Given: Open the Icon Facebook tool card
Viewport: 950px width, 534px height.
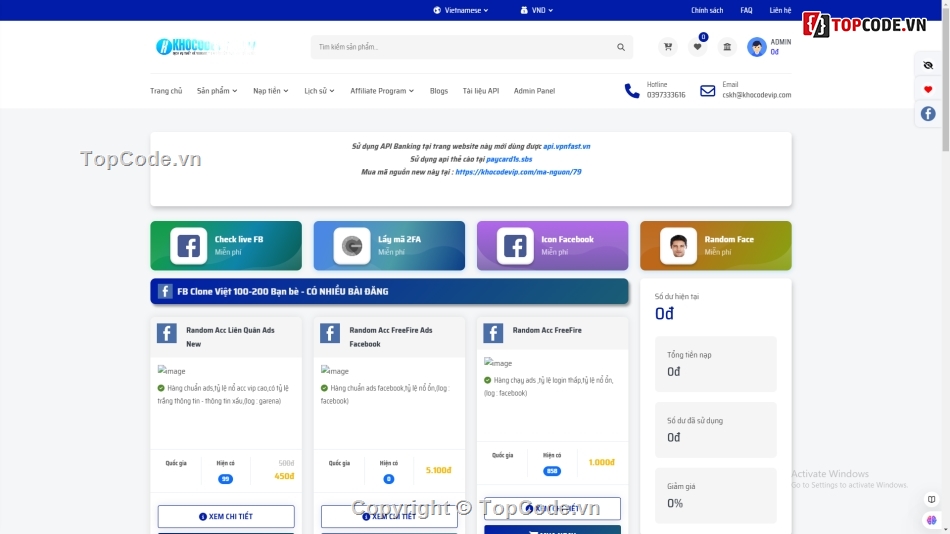Looking at the screenshot, I should coord(553,245).
